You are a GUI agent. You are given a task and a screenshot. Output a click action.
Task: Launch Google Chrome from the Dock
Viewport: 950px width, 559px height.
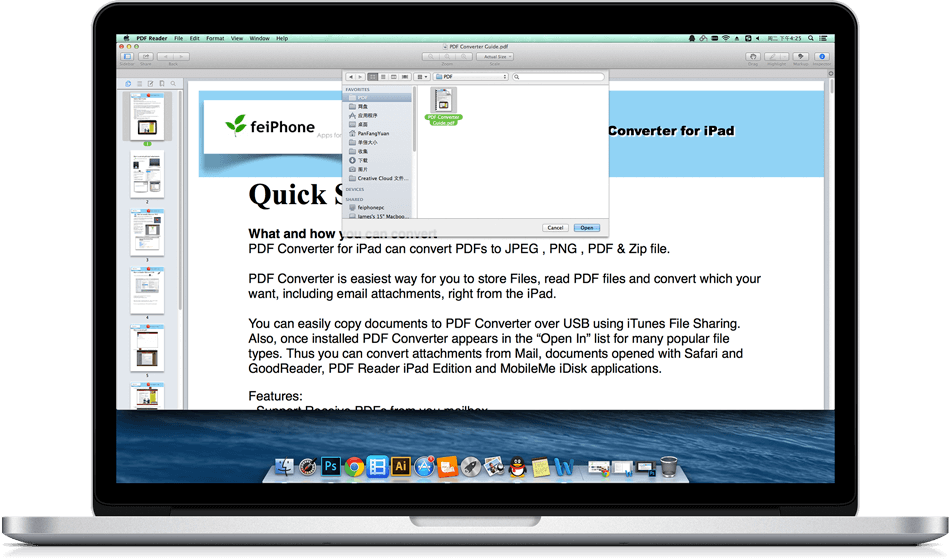point(354,467)
